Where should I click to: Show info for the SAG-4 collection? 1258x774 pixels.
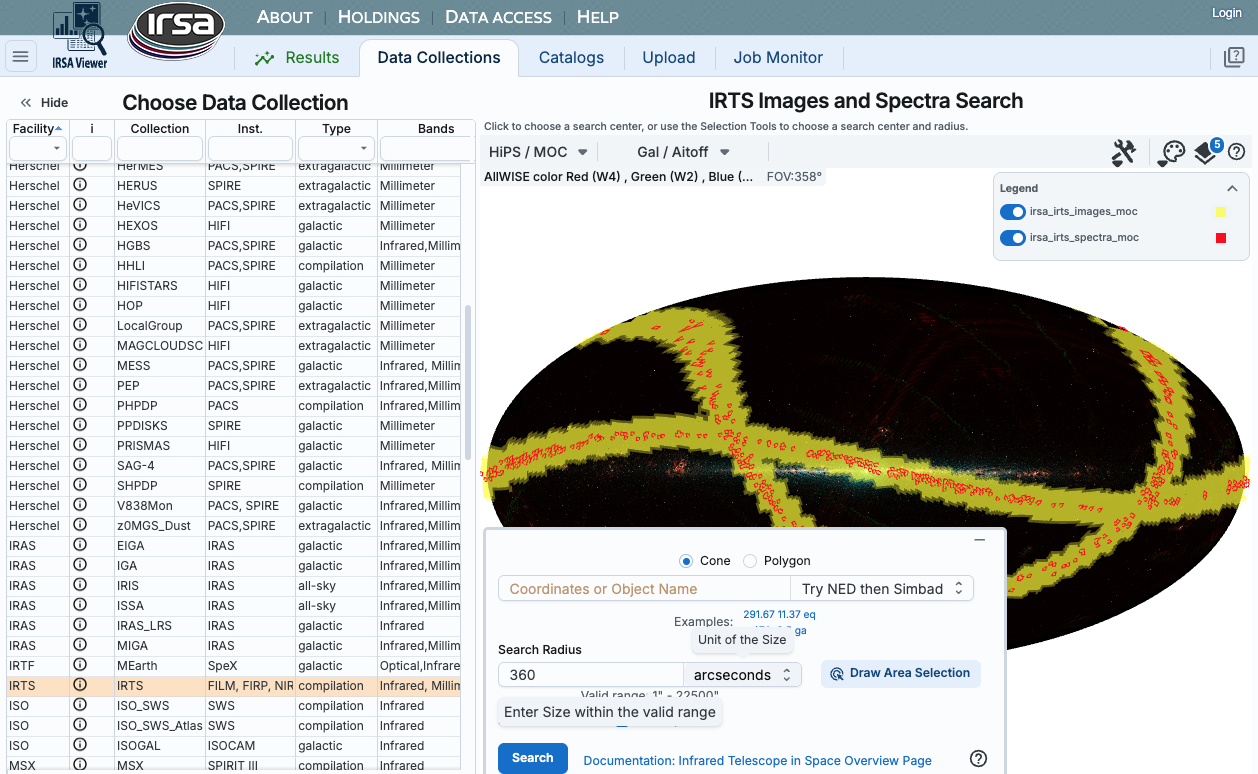tap(80, 465)
